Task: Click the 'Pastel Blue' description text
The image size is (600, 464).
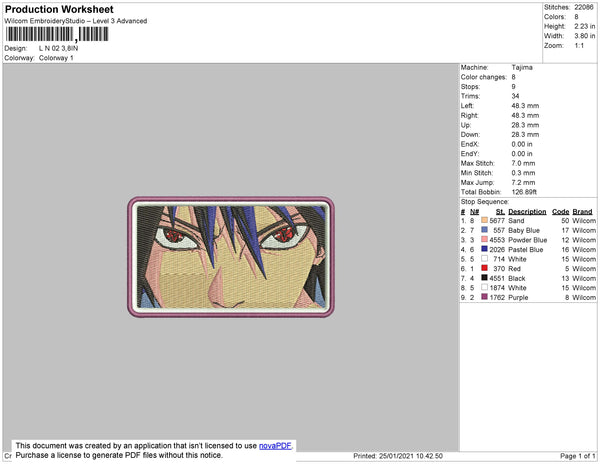Action: (525, 249)
